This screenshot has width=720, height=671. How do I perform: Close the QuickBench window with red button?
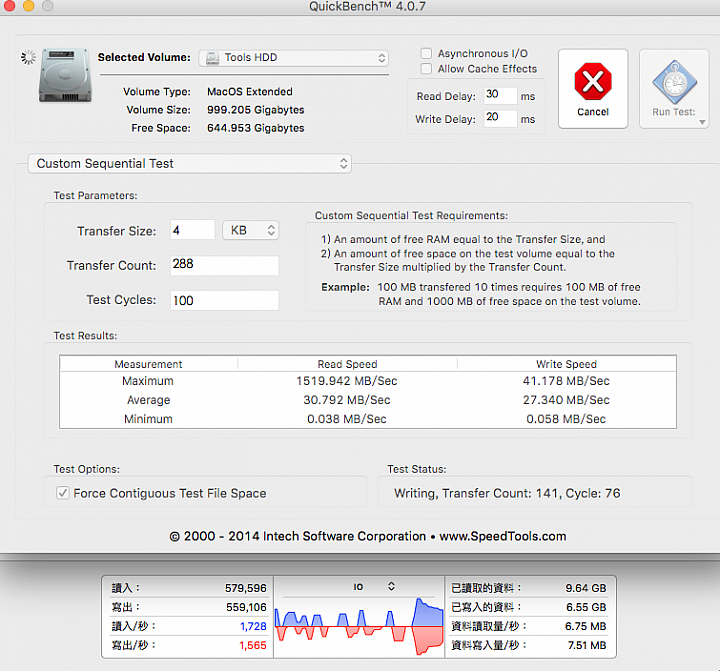point(10,6)
